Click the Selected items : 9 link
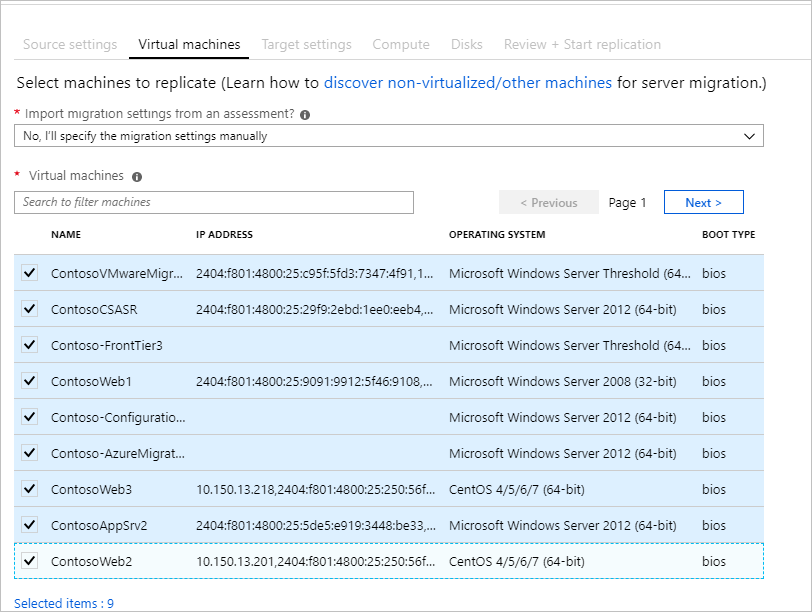 (x=64, y=603)
